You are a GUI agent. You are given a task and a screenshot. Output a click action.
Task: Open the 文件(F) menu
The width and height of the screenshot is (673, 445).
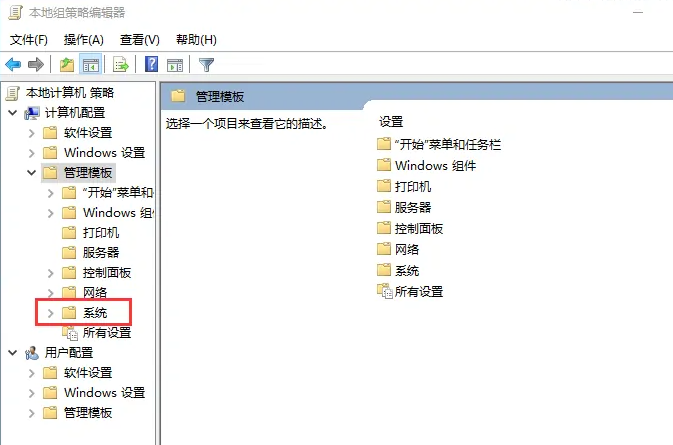pyautogui.click(x=29, y=40)
